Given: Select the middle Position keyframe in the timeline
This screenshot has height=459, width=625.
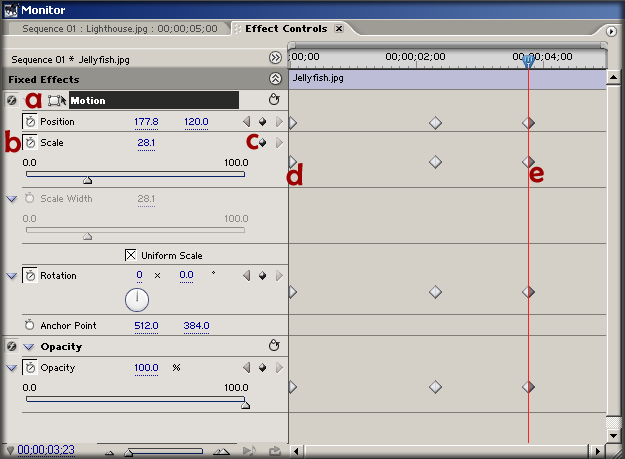Looking at the screenshot, I should 435,122.
